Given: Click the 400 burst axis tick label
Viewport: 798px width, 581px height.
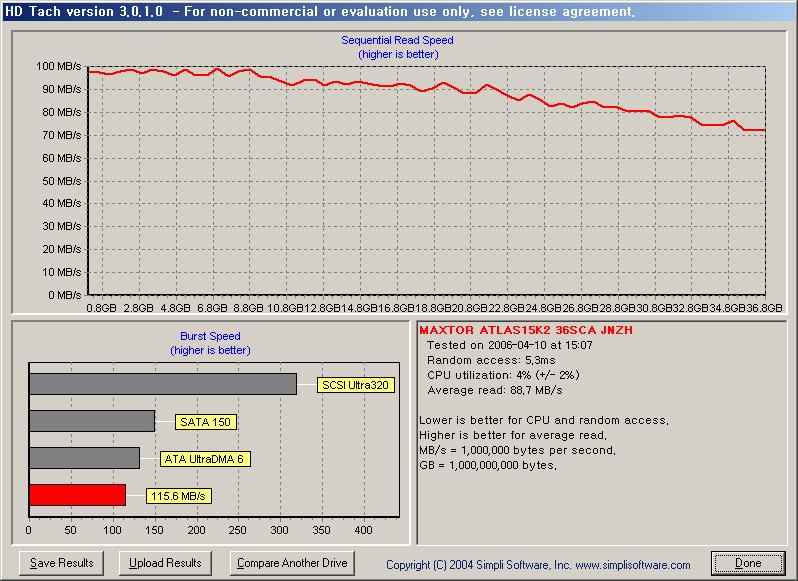Looking at the screenshot, I should 363,530.
